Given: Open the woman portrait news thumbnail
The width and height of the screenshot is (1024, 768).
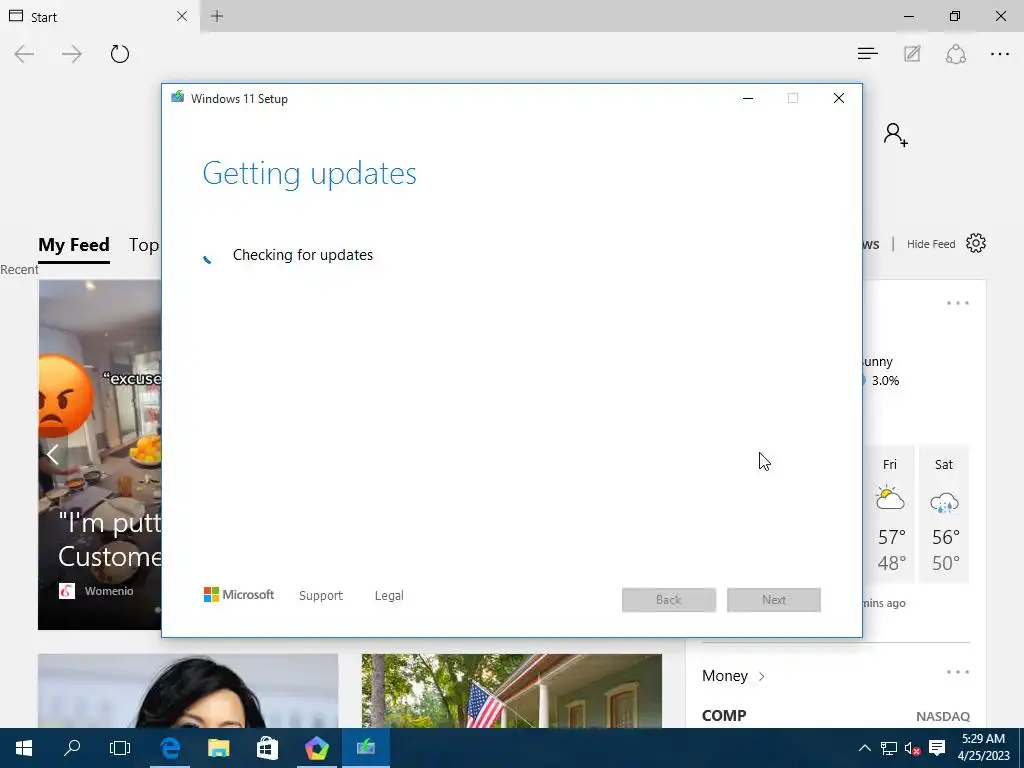Looking at the screenshot, I should point(188,691).
